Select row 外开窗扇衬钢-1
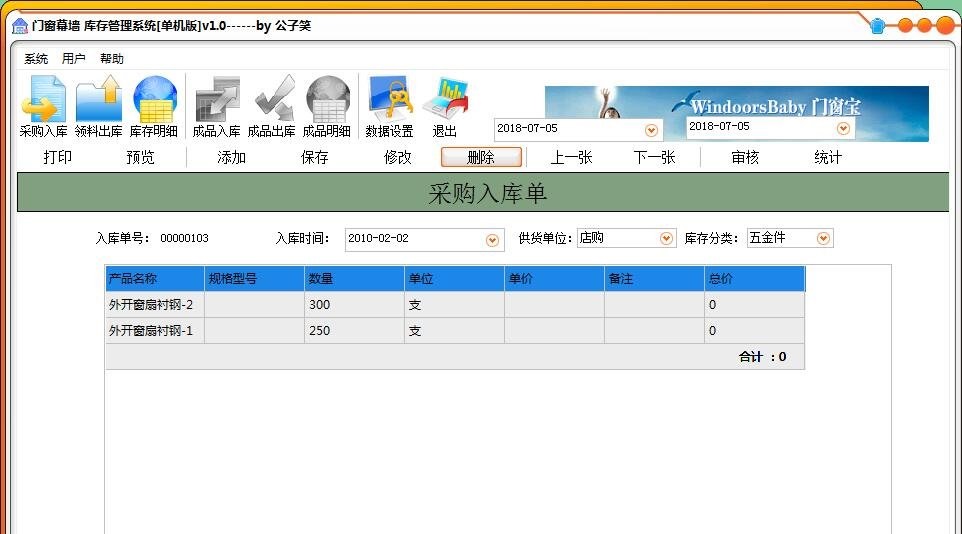 [455, 330]
